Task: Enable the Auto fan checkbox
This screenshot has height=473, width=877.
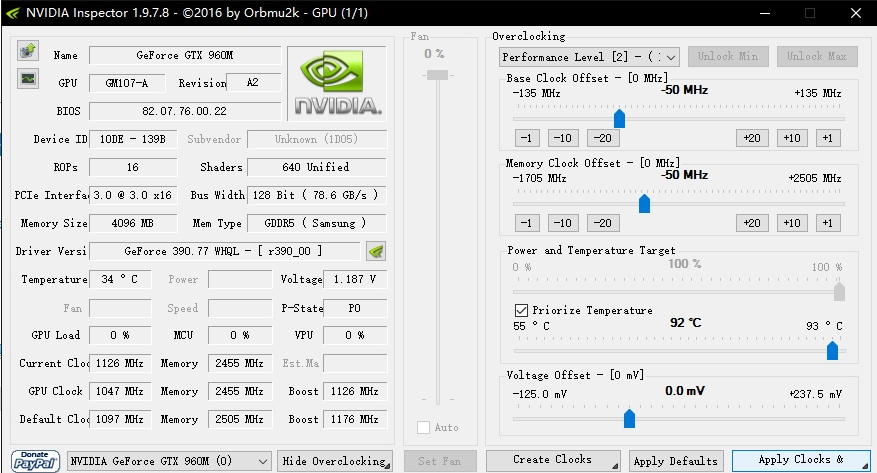Action: [x=423, y=428]
